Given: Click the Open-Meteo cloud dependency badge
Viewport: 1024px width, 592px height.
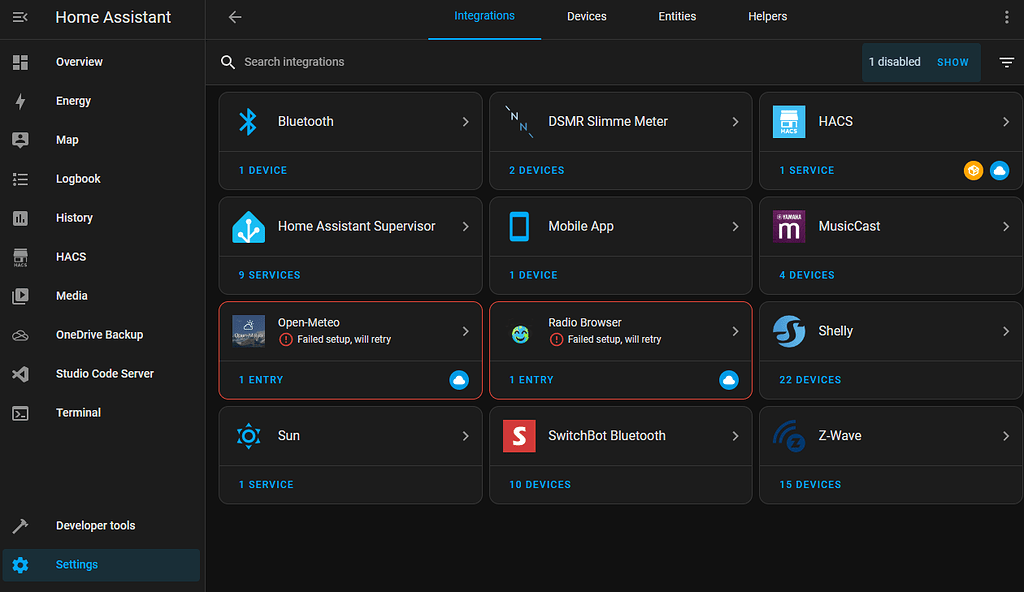Looking at the screenshot, I should click(459, 380).
